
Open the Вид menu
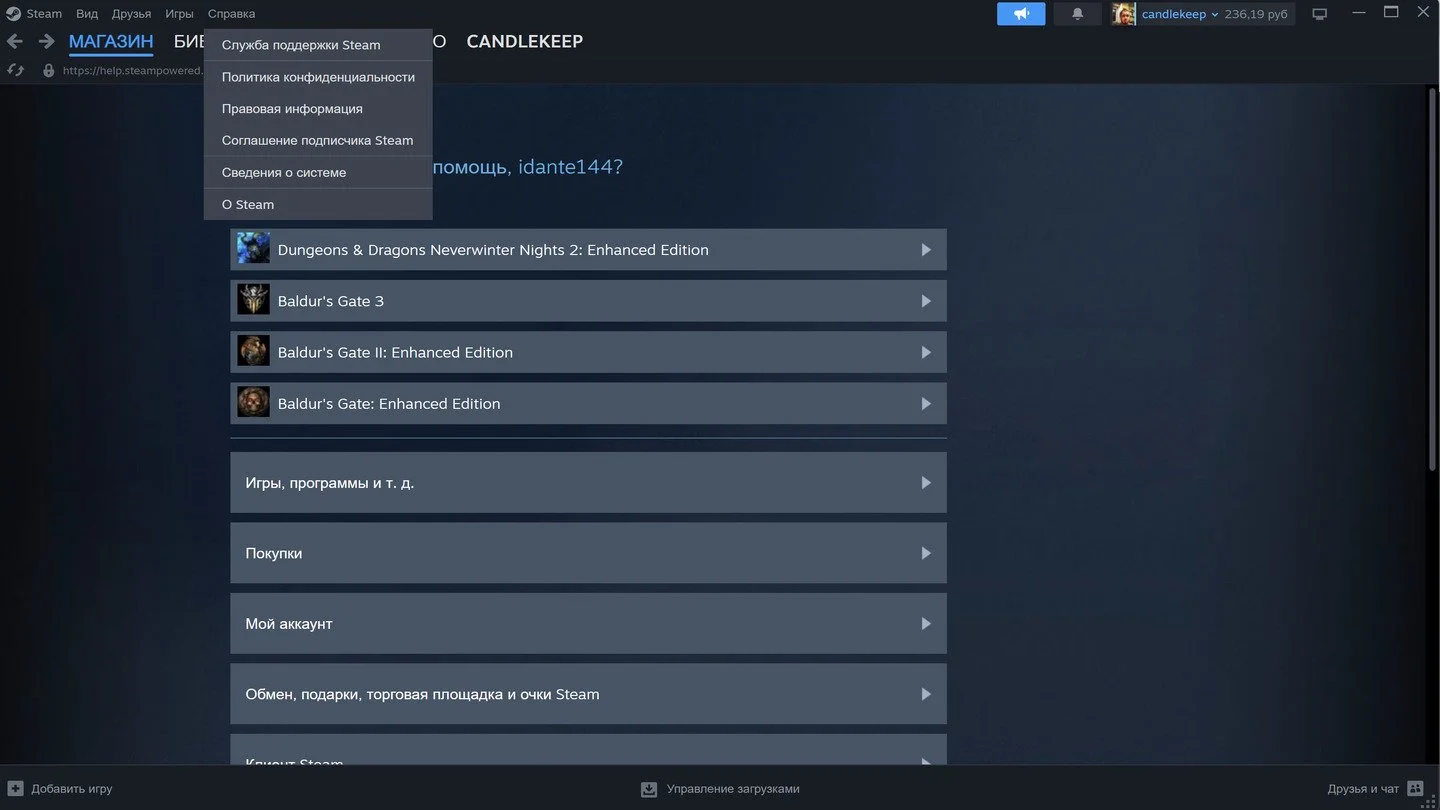coord(87,14)
